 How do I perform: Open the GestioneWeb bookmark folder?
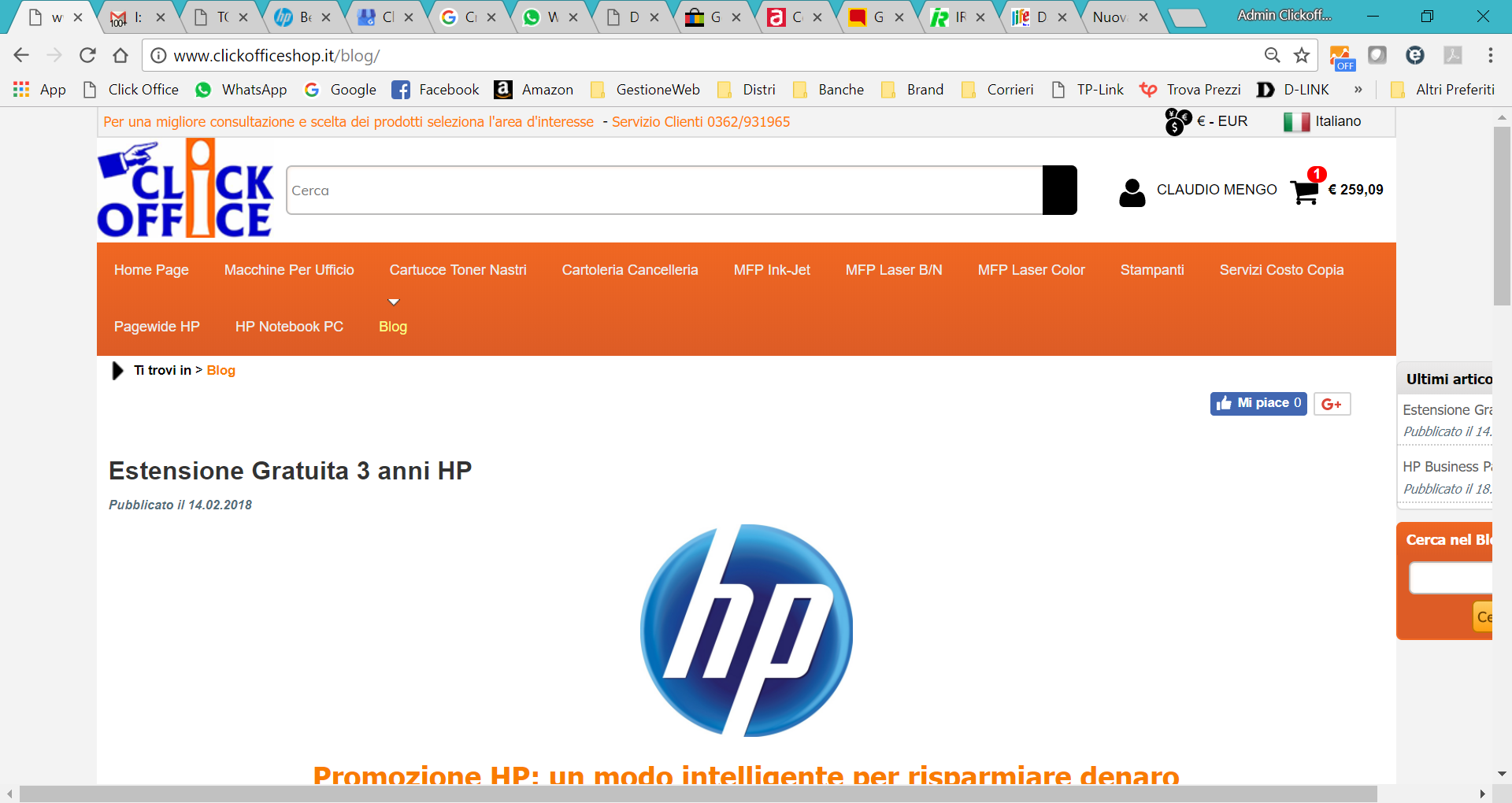645,90
